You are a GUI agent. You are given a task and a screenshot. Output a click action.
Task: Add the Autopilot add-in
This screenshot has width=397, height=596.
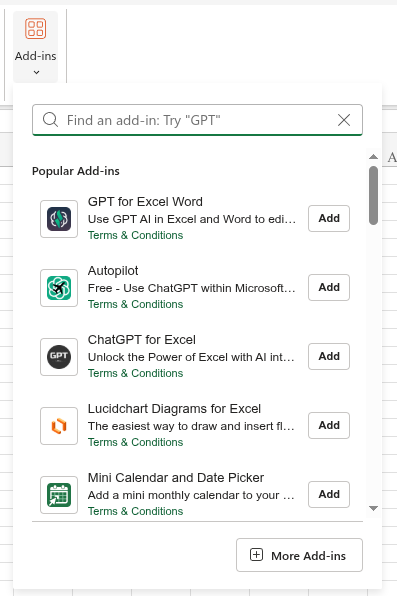[x=329, y=287]
